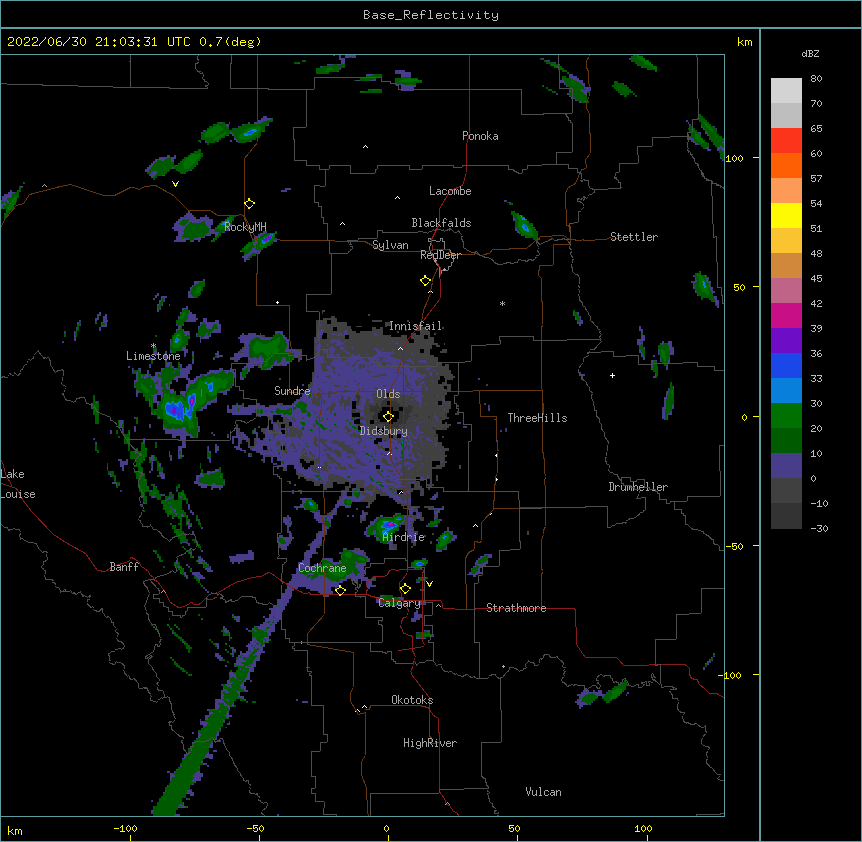
Task: Select the Limestone label
Action: (153, 356)
